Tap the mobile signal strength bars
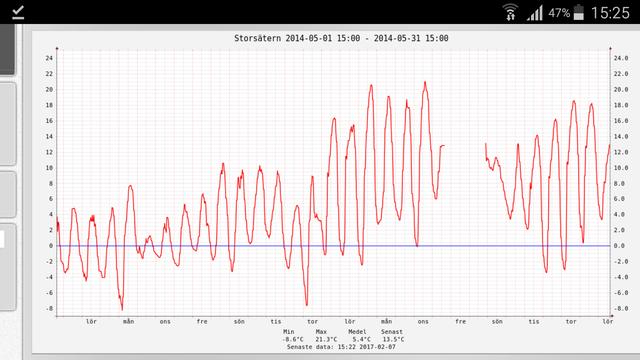This screenshot has width=640, height=360. pos(535,13)
